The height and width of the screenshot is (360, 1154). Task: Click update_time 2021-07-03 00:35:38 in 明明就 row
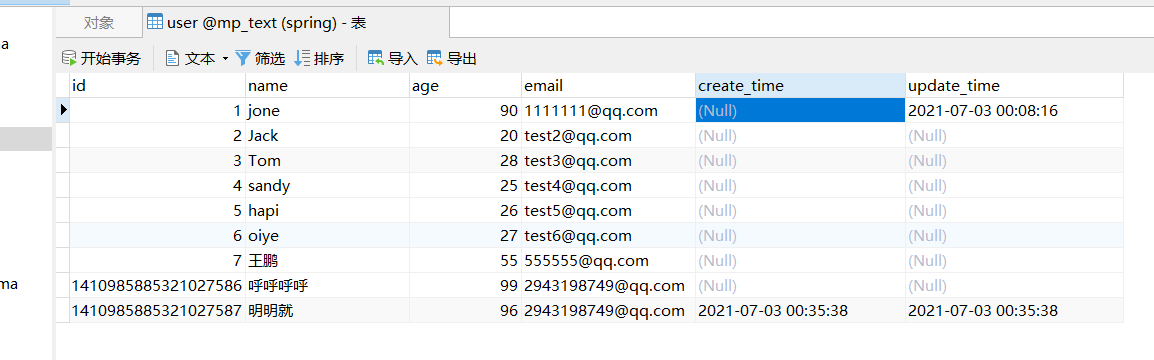[x=1014, y=311]
